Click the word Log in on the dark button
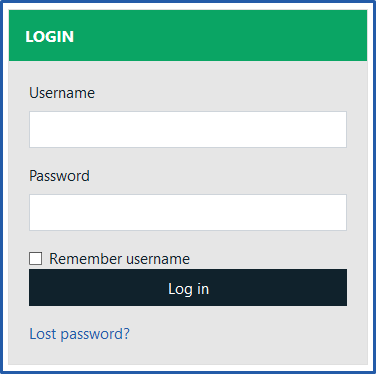376x374 pixels. [x=188, y=289]
